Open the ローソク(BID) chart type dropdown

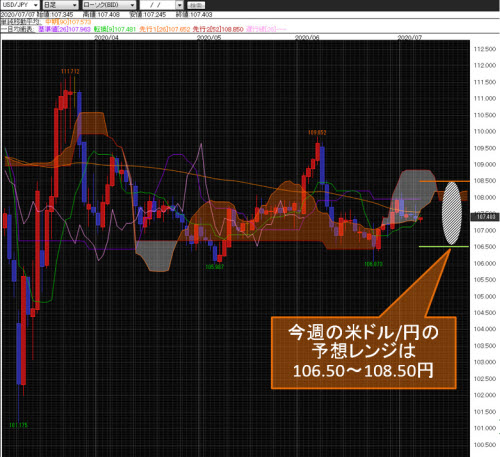pyautogui.click(x=109, y=5)
